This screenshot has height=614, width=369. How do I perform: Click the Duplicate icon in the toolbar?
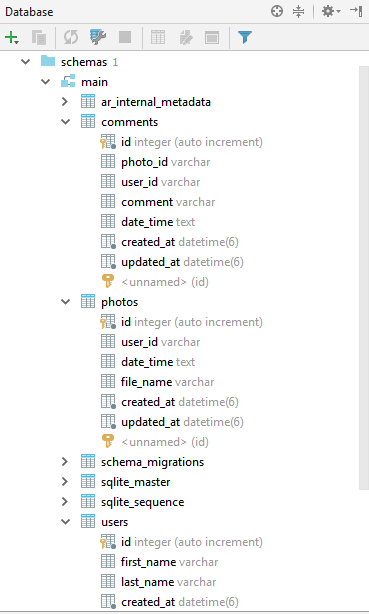click(39, 38)
